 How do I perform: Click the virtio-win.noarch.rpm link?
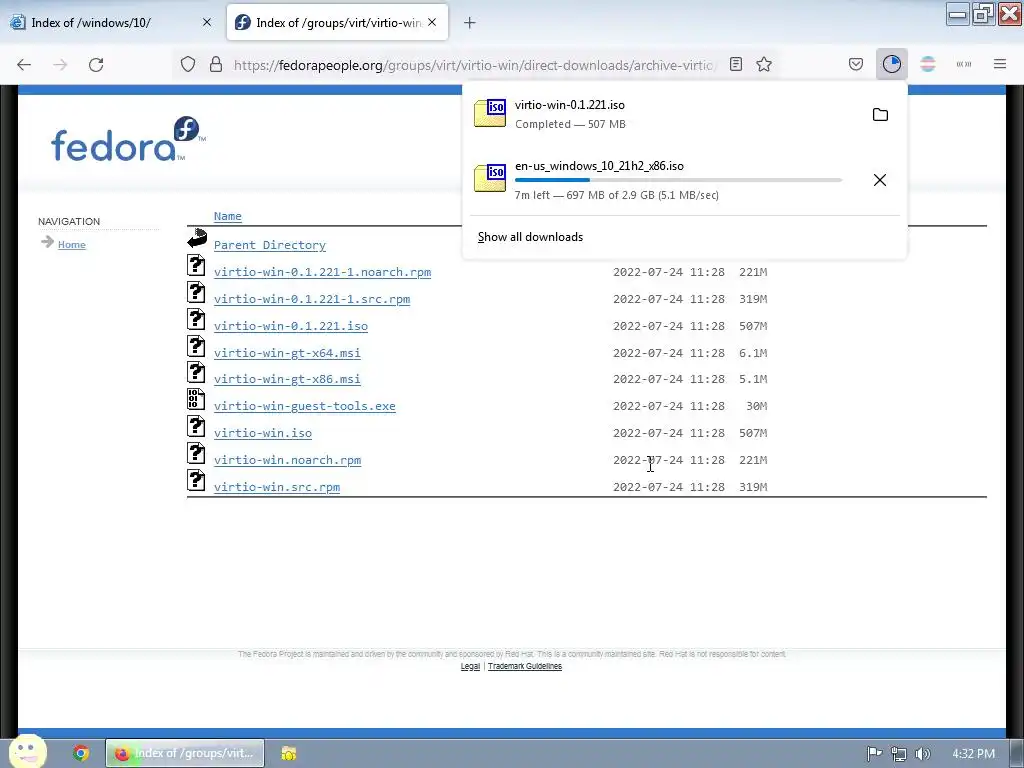(x=287, y=460)
